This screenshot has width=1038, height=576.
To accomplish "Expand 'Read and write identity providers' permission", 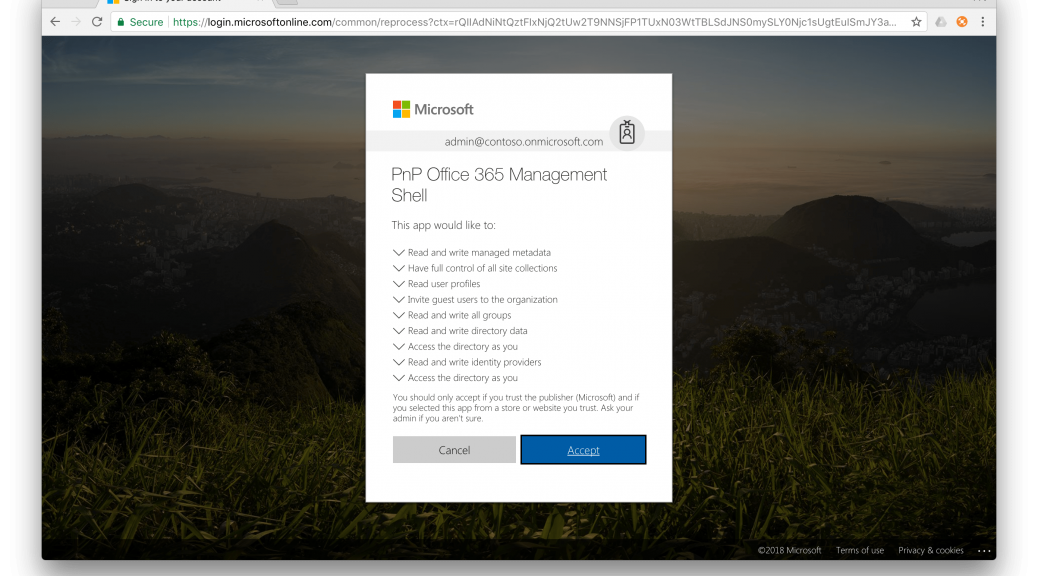I will pos(467,362).
